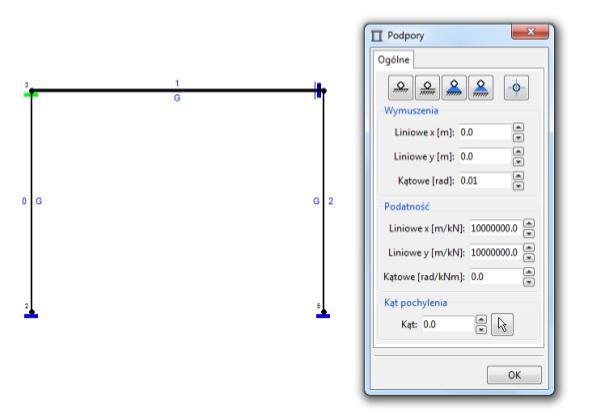
Task: Click the Wymuszenia section heading
Action: (x=411, y=110)
